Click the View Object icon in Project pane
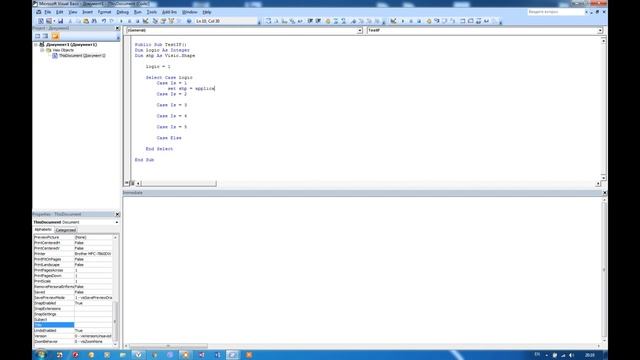Viewport: 640px width, 360px height. coord(46,36)
